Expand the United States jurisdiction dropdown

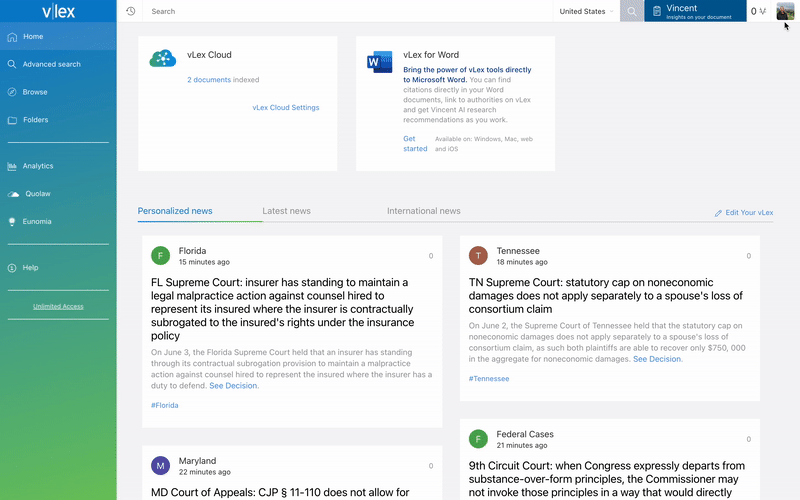click(586, 11)
